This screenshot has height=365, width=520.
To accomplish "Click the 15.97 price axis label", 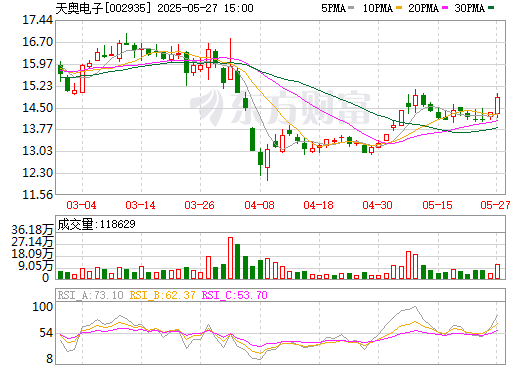I will [37, 64].
